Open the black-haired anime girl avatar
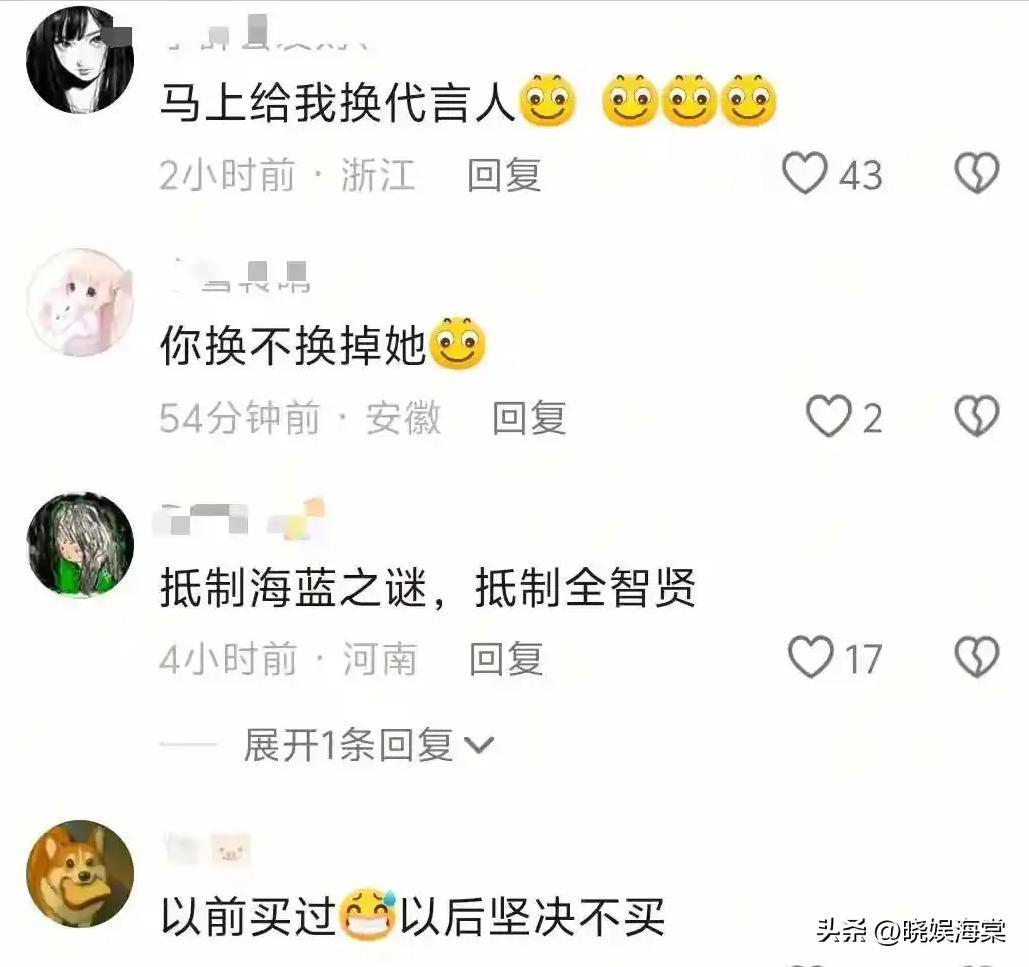Image resolution: width=1029 pixels, height=967 pixels. 79,60
